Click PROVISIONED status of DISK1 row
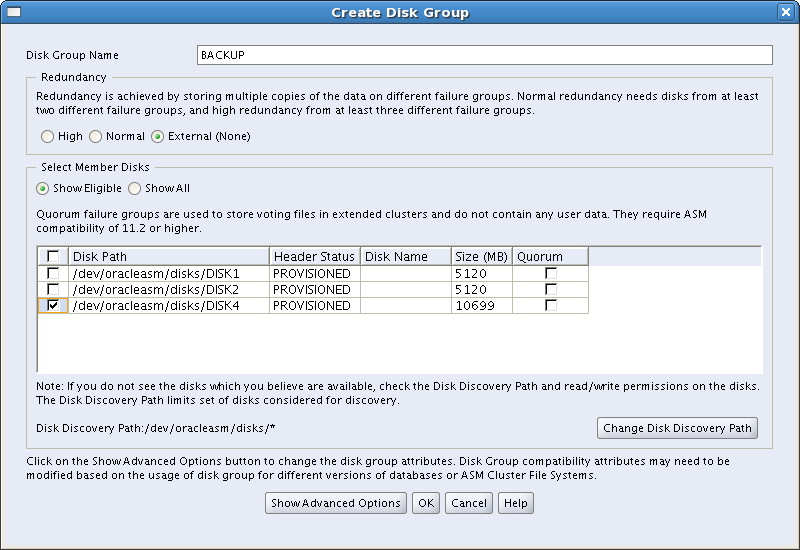This screenshot has width=800, height=550. point(315,273)
